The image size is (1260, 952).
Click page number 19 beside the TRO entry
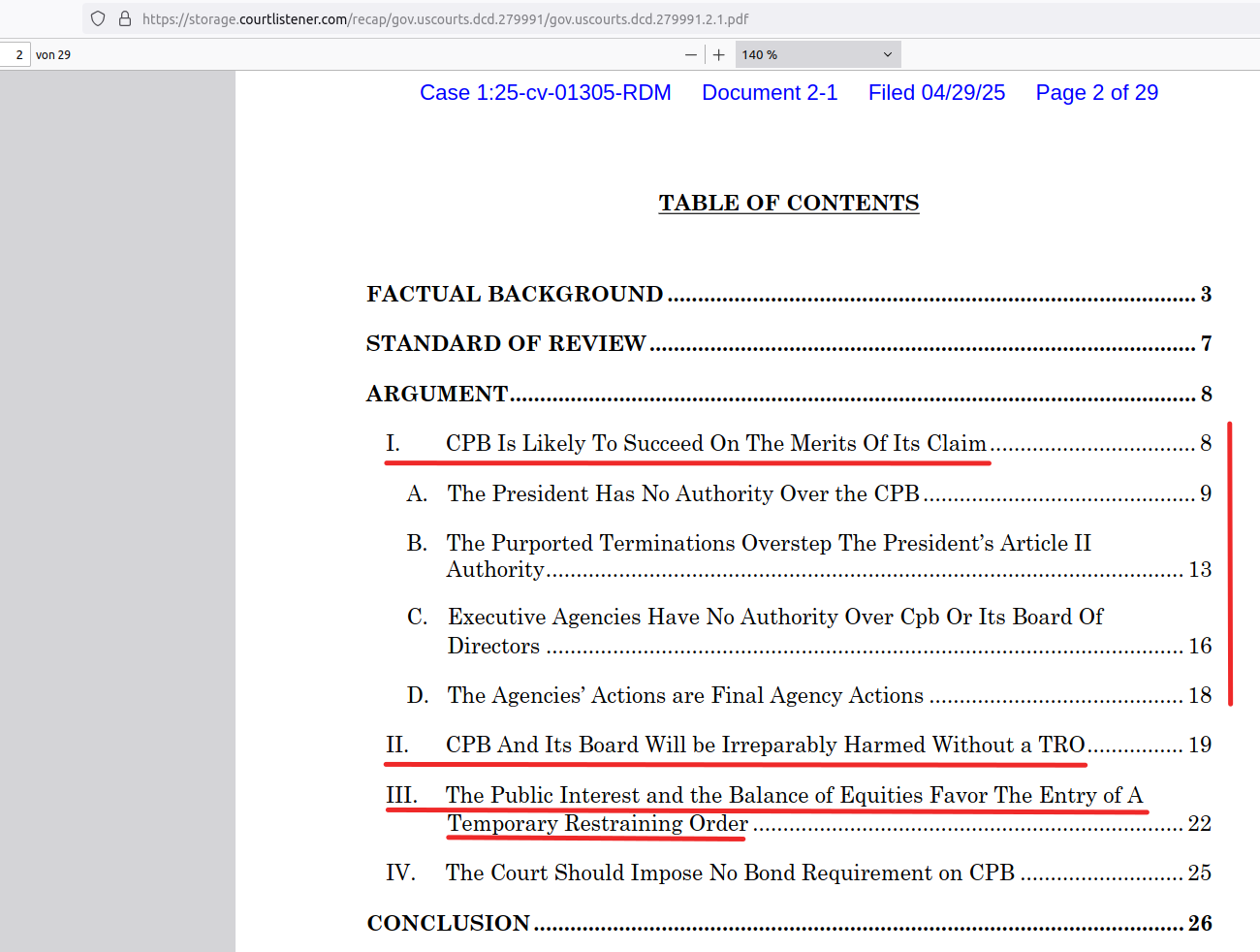[1200, 745]
